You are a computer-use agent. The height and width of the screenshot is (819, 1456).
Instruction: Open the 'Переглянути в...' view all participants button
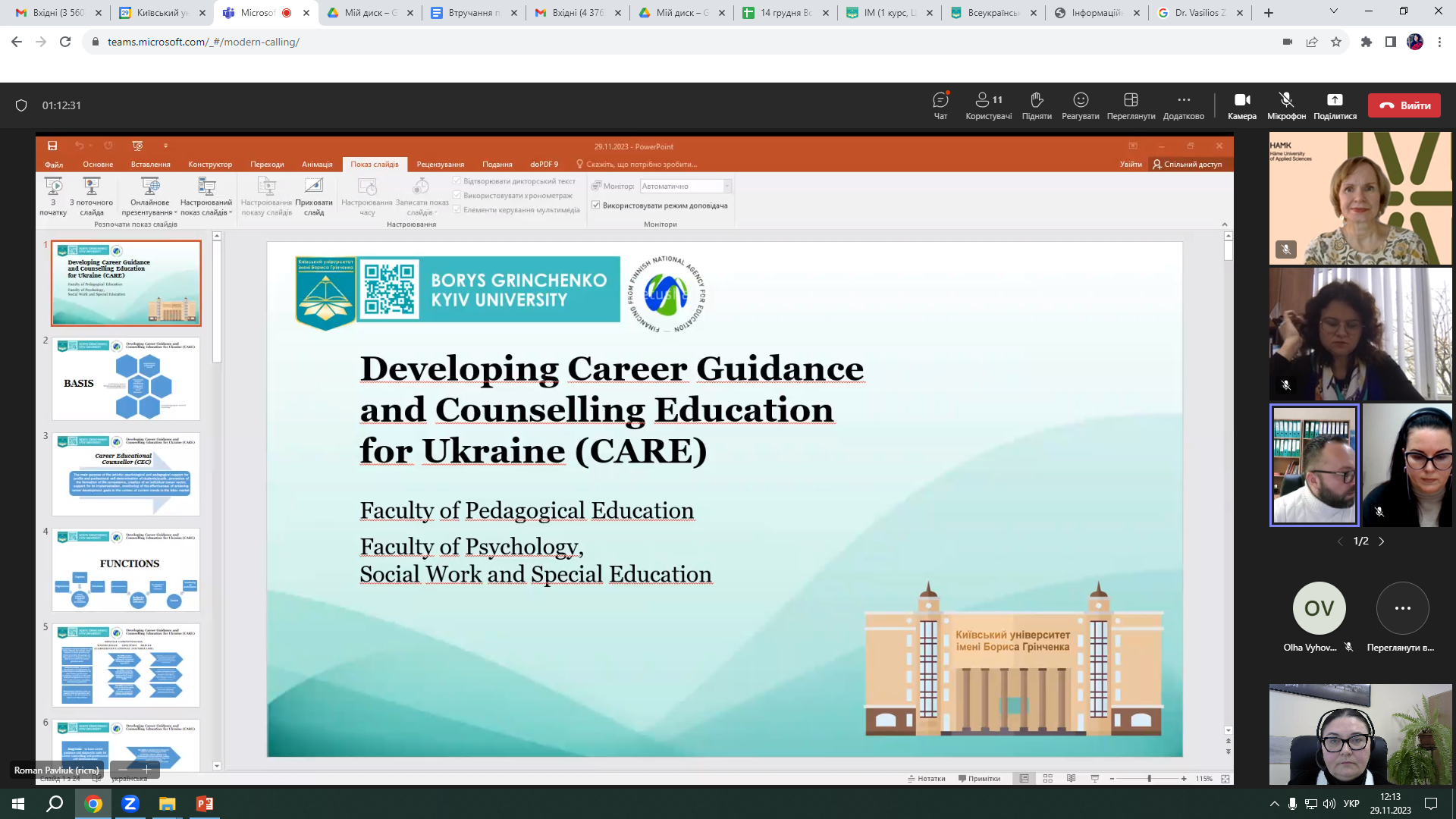tap(1402, 608)
